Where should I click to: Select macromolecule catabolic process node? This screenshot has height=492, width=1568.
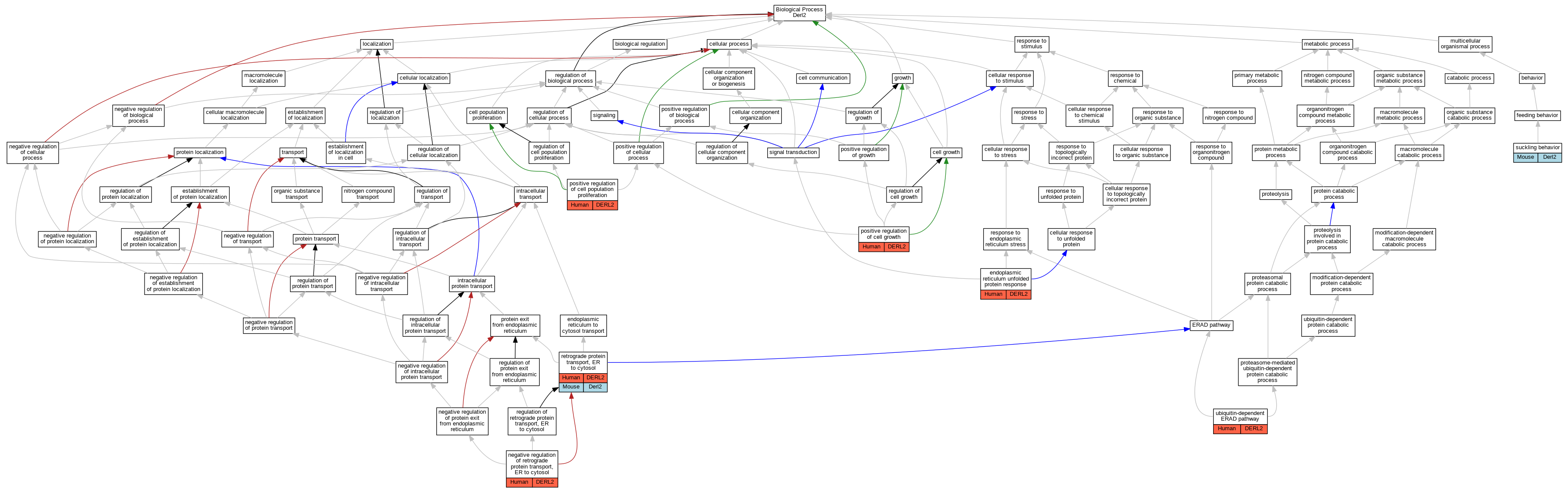coord(1420,152)
